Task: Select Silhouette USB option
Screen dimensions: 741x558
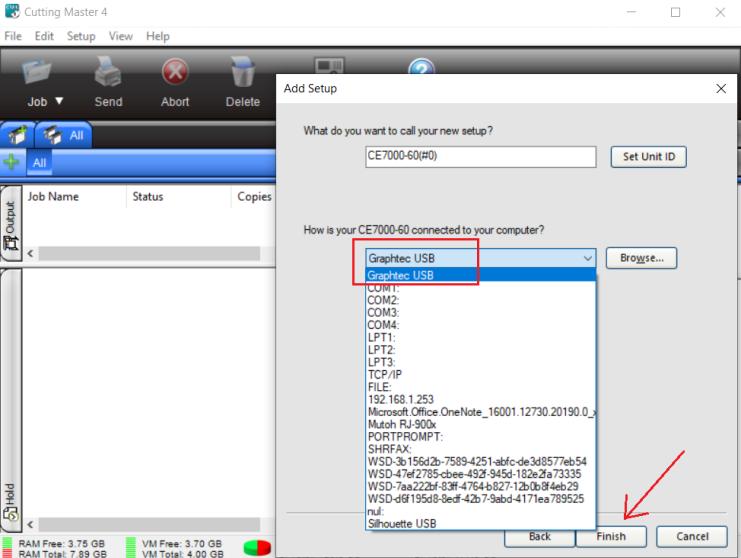Action: point(481,524)
